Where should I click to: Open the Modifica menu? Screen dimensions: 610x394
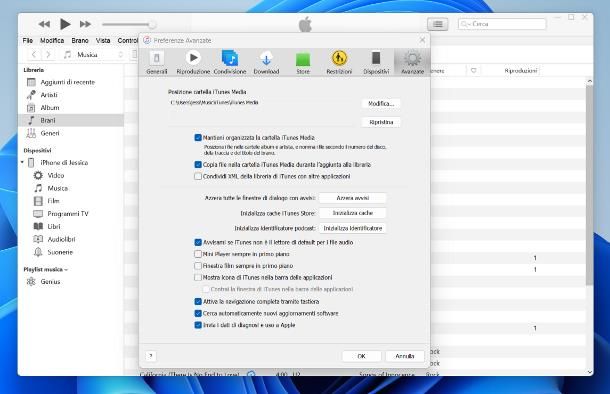[52, 40]
